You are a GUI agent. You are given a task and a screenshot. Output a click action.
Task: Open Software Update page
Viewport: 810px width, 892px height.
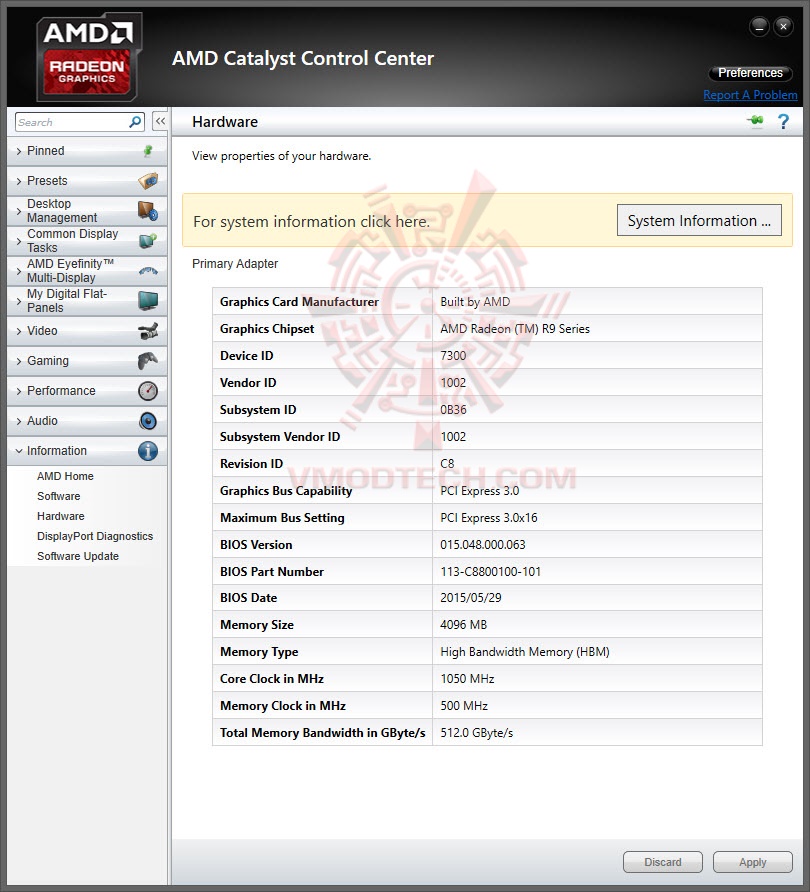(78, 556)
